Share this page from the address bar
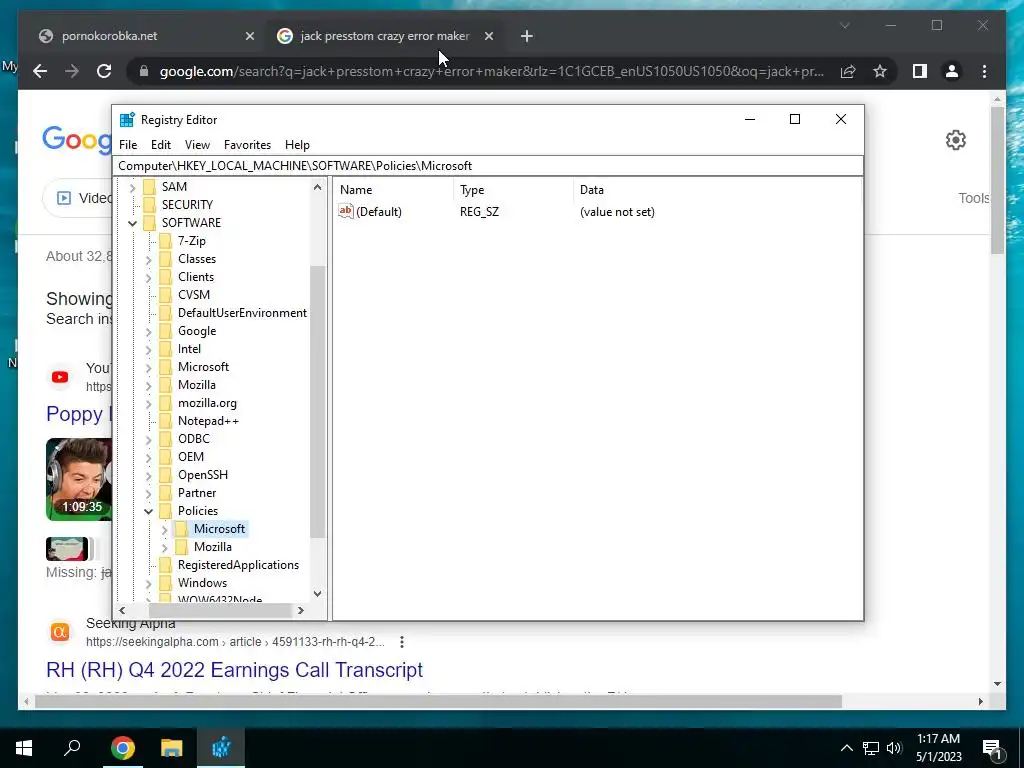The image size is (1024, 768). pyautogui.click(x=848, y=71)
